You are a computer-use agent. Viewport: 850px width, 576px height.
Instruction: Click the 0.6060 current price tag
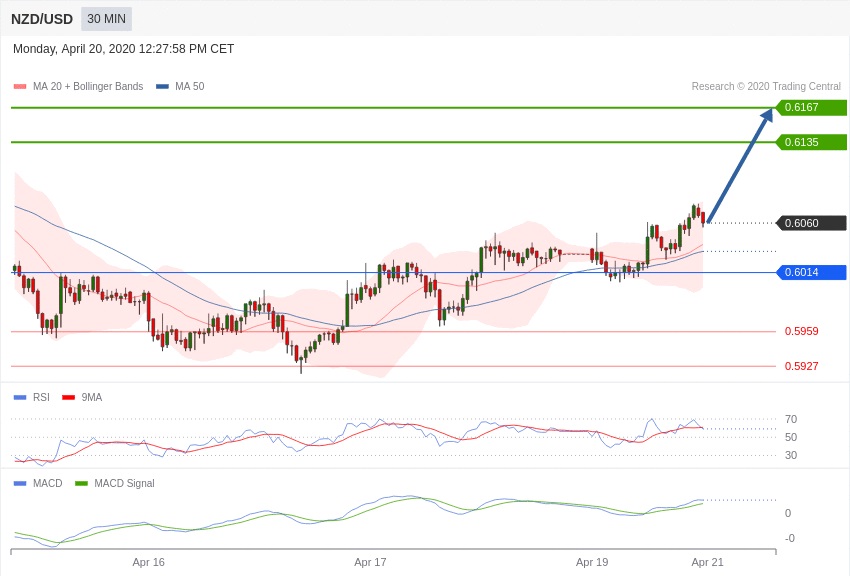click(812, 223)
